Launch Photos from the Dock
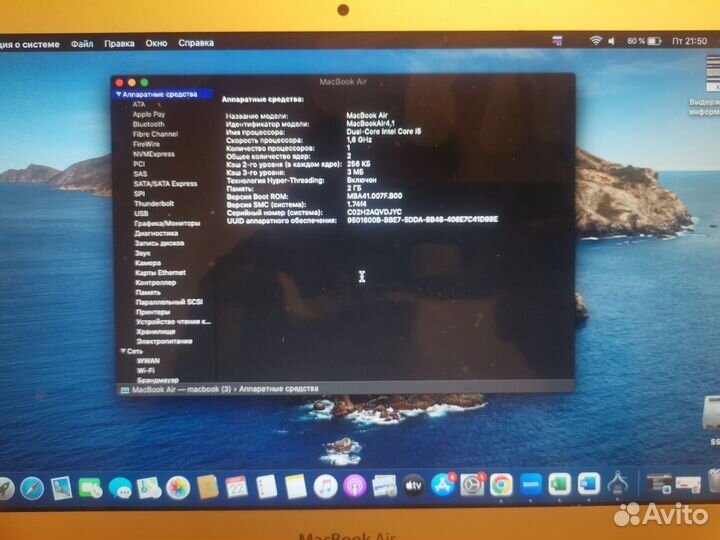 pyautogui.click(x=178, y=488)
